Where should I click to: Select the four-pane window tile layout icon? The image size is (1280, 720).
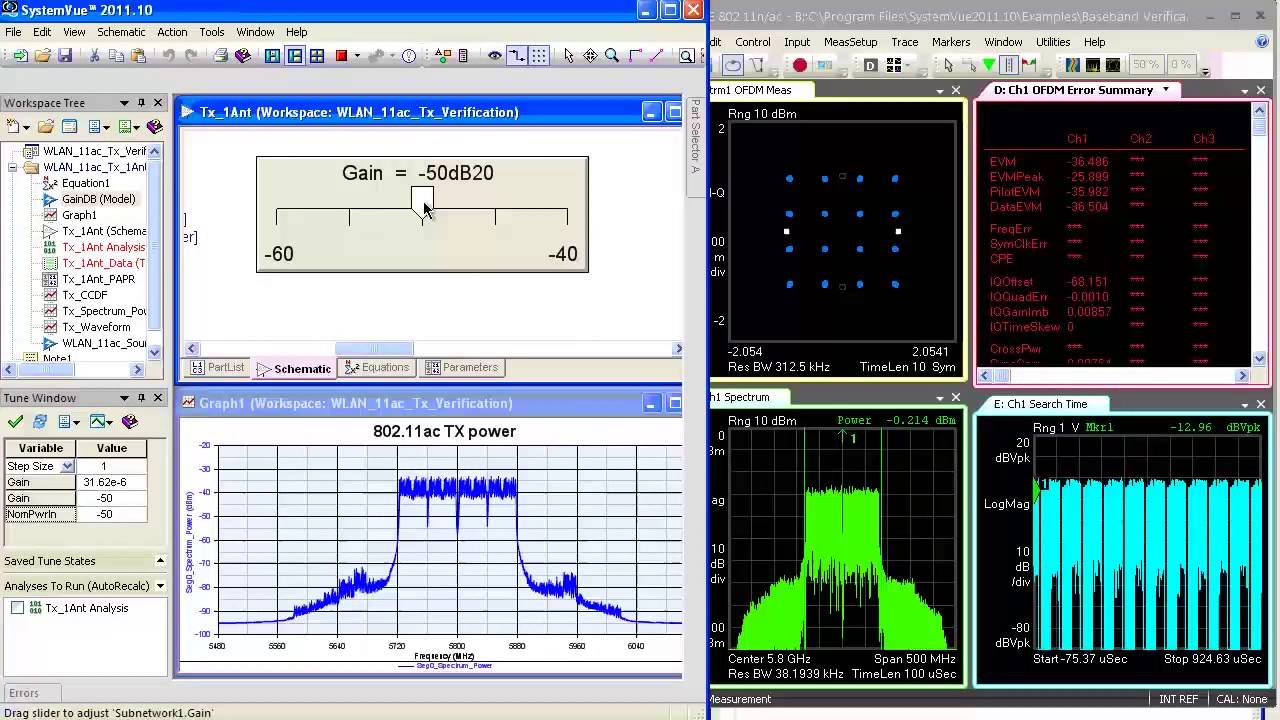point(317,56)
